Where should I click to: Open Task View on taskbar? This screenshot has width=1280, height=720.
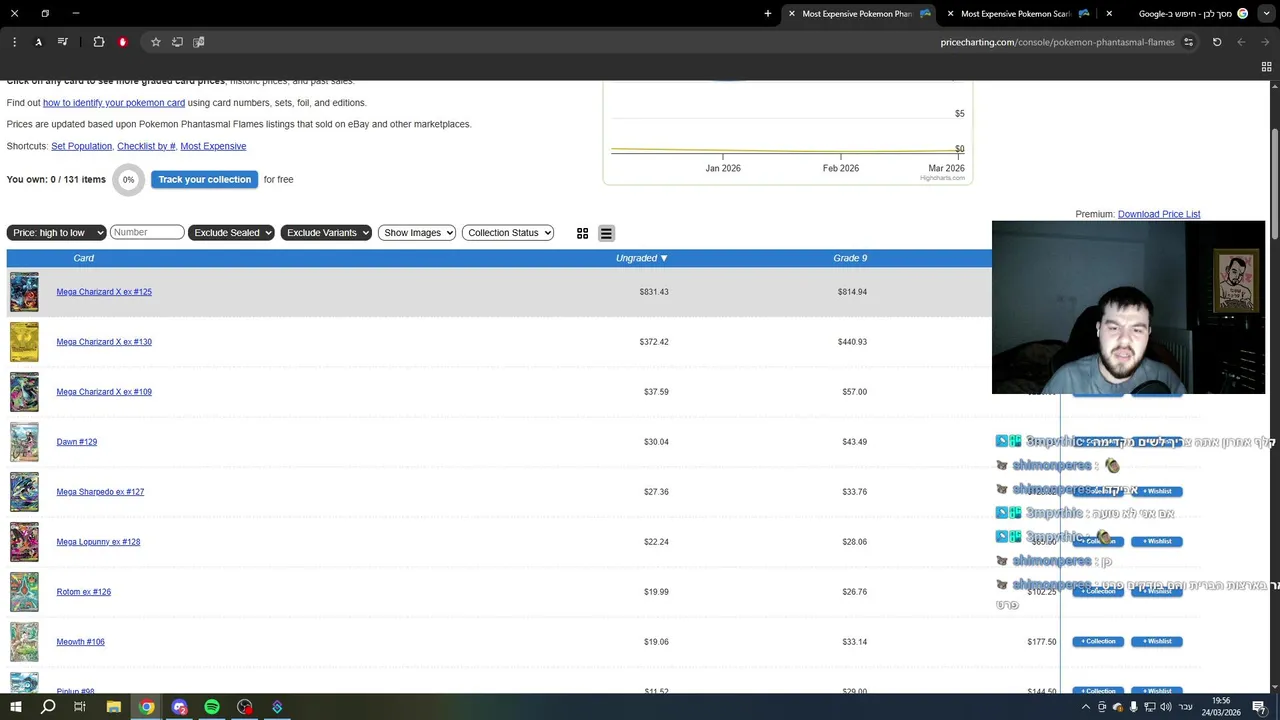coord(80,707)
